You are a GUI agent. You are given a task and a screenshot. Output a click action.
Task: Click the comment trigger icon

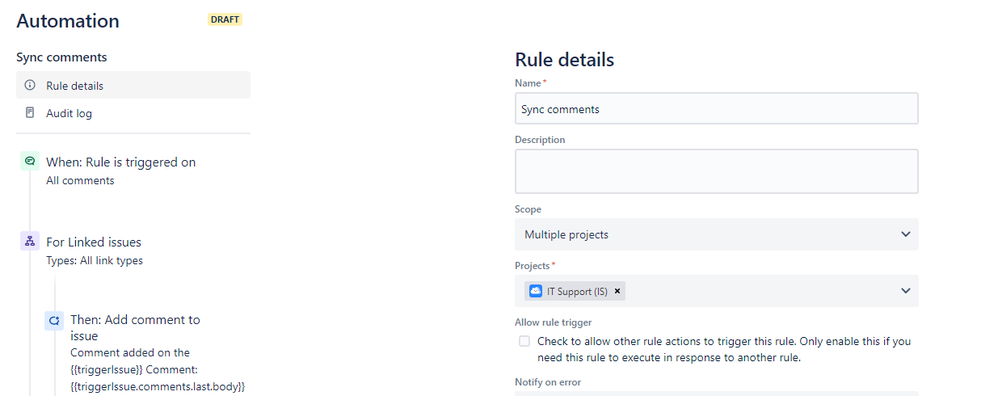[x=29, y=162]
